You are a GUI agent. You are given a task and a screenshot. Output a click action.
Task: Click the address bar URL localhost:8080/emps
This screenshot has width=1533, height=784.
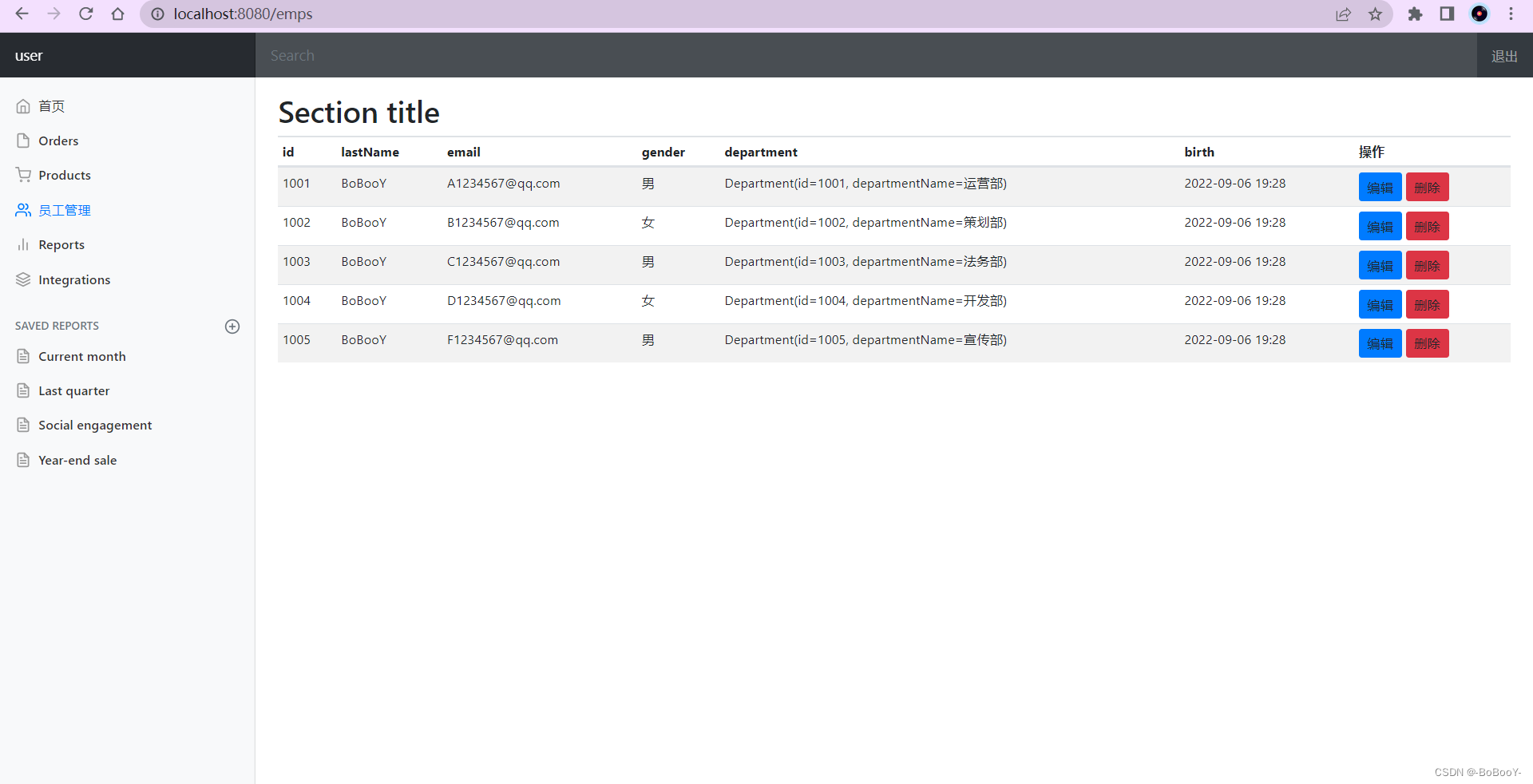(243, 14)
